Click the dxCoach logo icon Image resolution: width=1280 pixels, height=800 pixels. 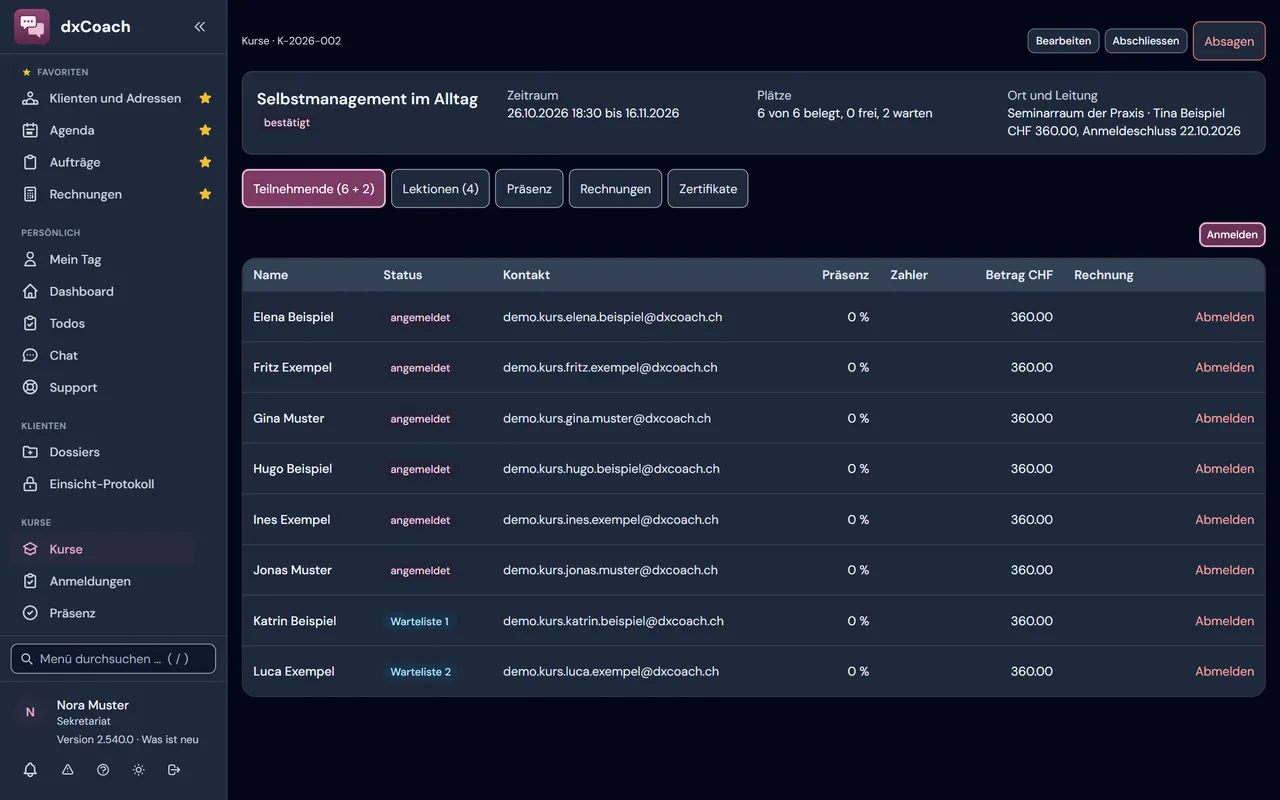(x=32, y=27)
